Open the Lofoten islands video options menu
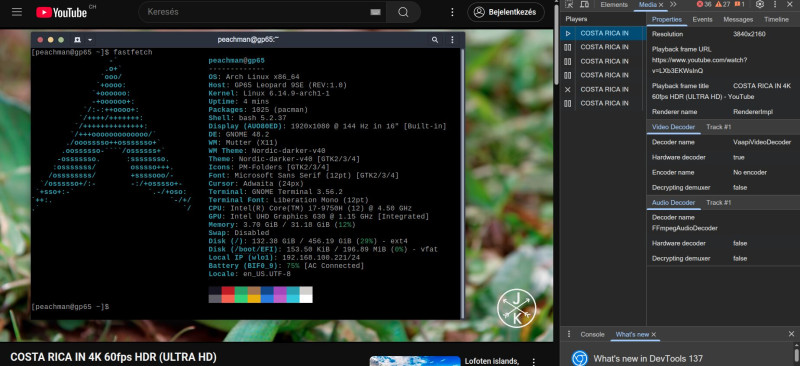800x366 pixels. pos(534,361)
